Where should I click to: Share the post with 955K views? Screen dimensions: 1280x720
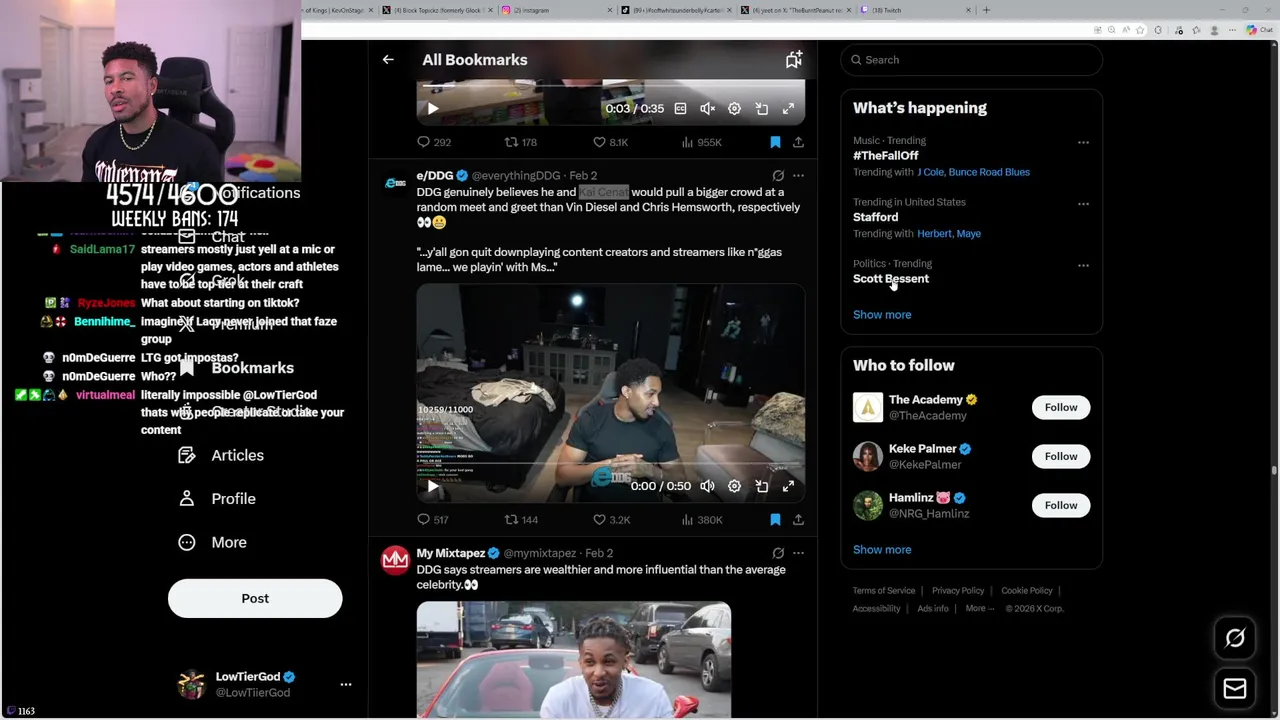point(798,142)
